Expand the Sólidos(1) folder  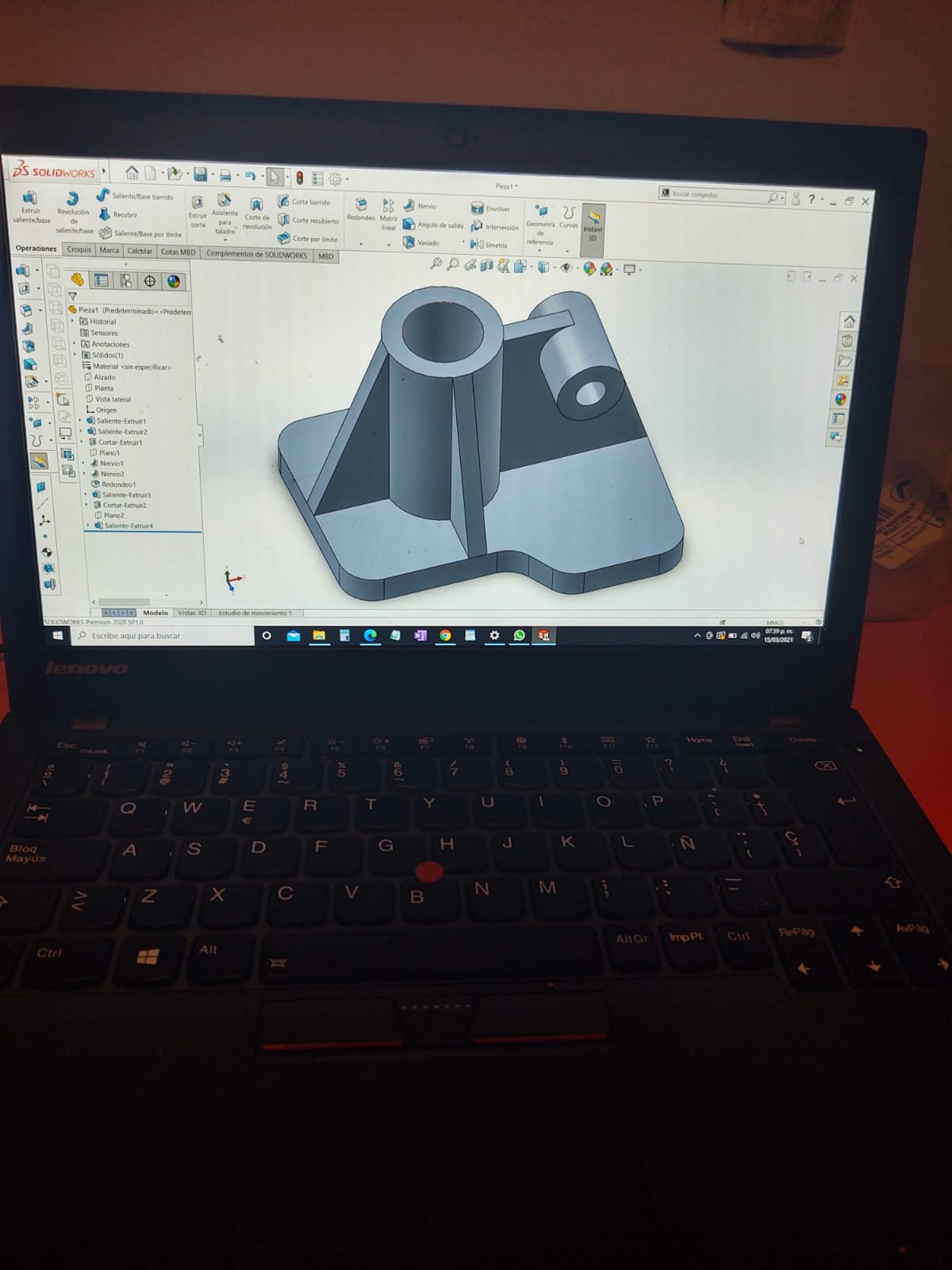point(76,355)
